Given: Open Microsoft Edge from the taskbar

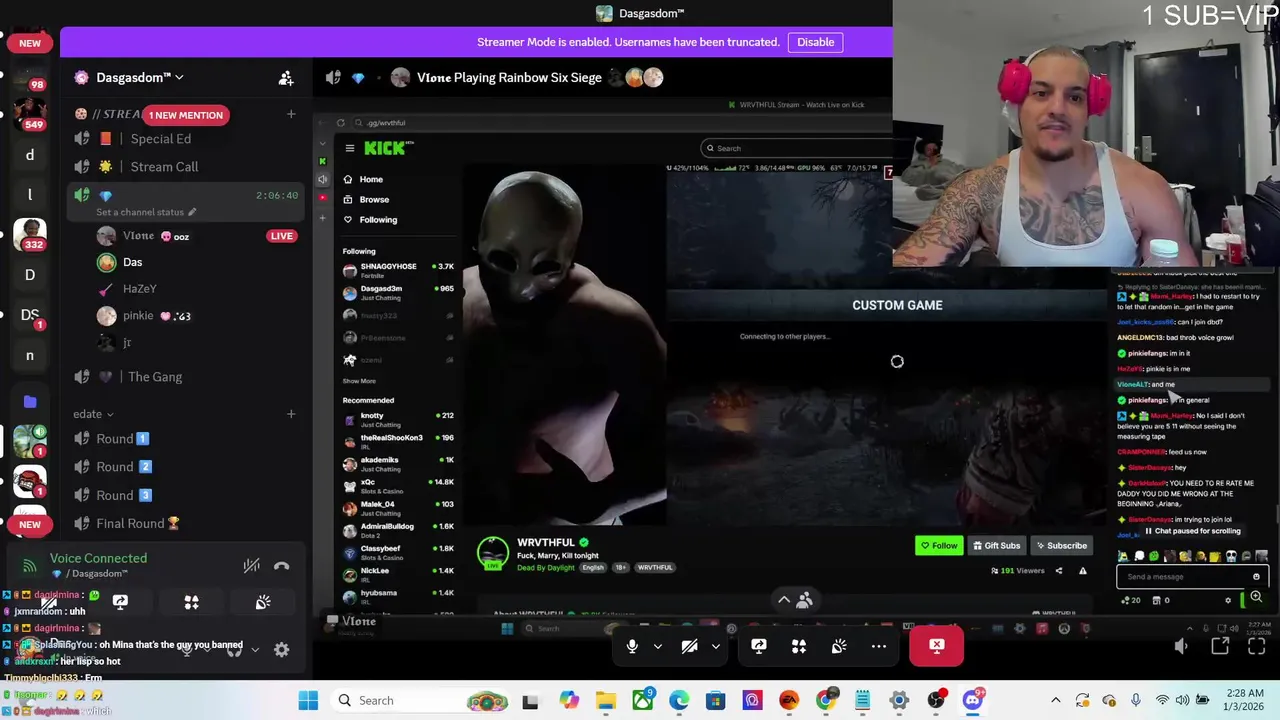Looking at the screenshot, I should click(x=679, y=700).
